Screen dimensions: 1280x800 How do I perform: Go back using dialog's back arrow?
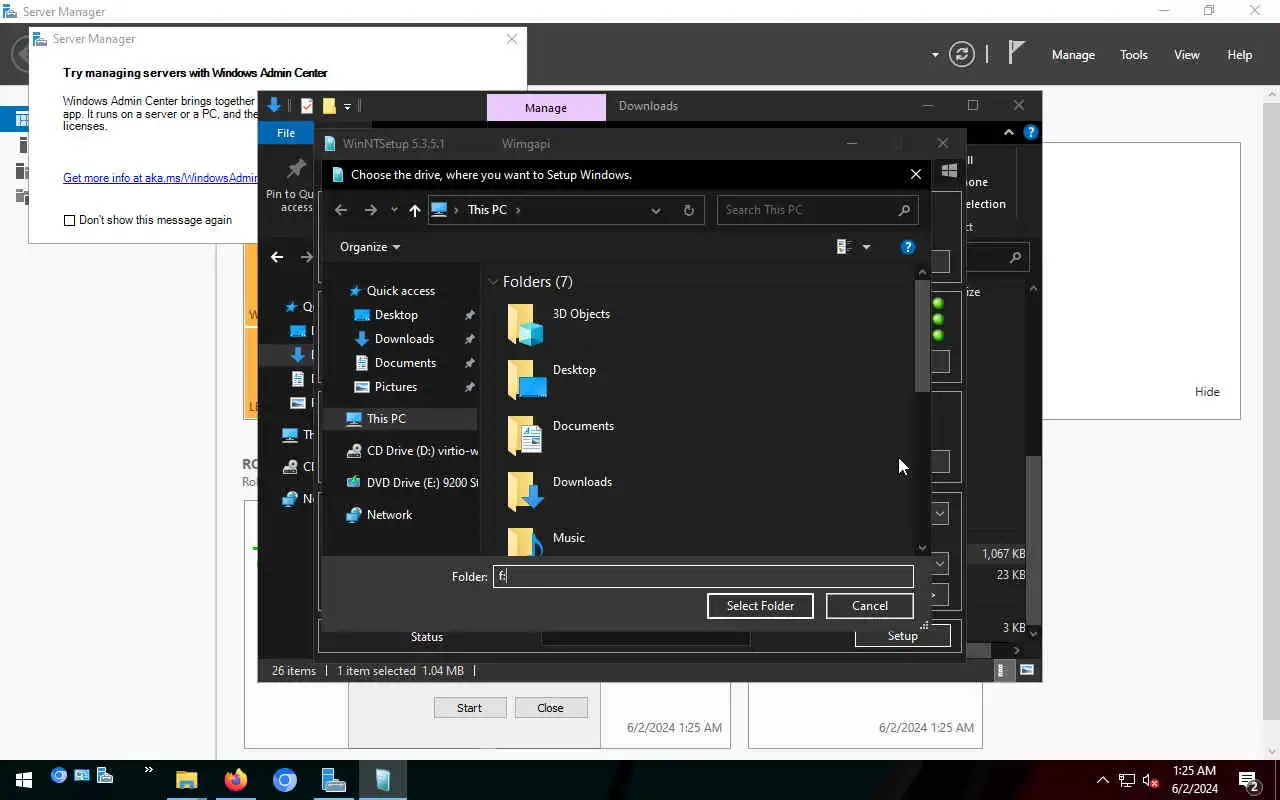coord(341,210)
